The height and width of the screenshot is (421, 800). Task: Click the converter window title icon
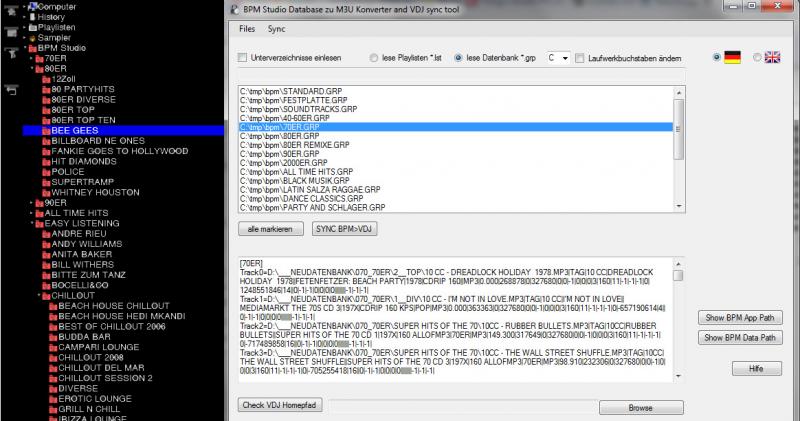[234, 9]
